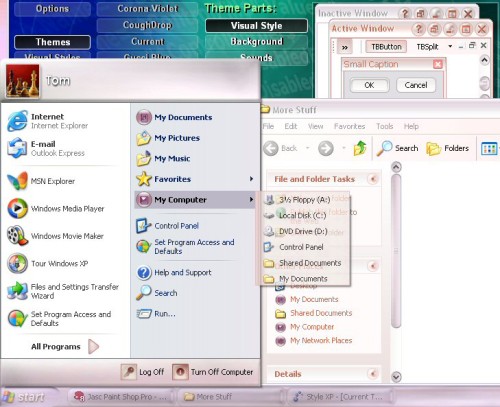Viewport: 500px width, 407px height.
Task: Click the Up folder icon in Explorer toolbar
Action: click(360, 148)
